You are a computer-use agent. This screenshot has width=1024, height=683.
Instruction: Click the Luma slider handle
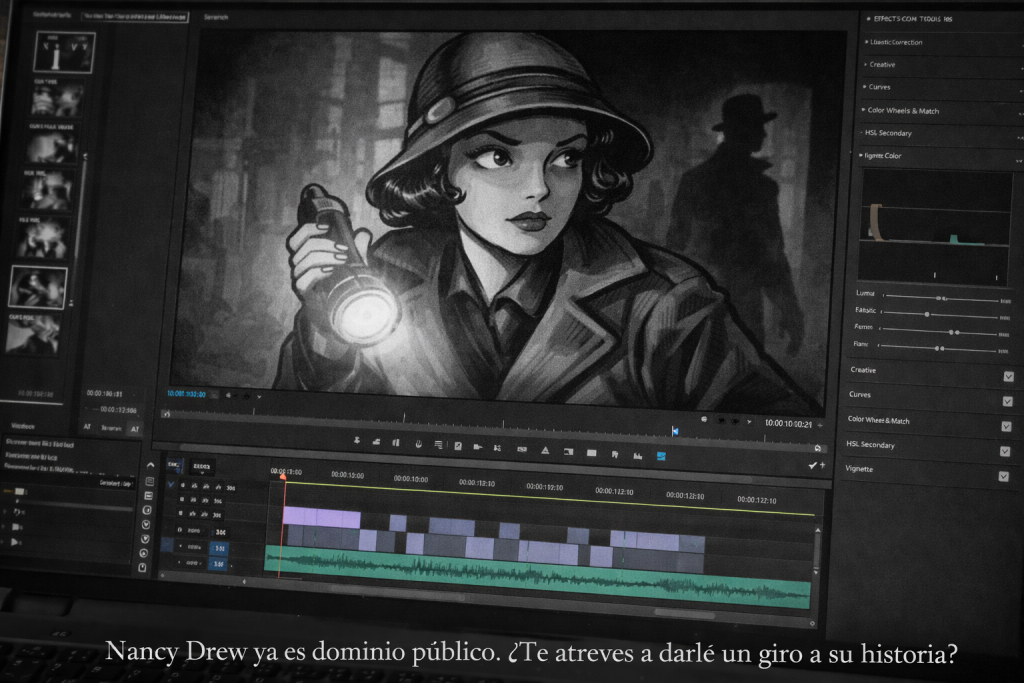tap(939, 297)
